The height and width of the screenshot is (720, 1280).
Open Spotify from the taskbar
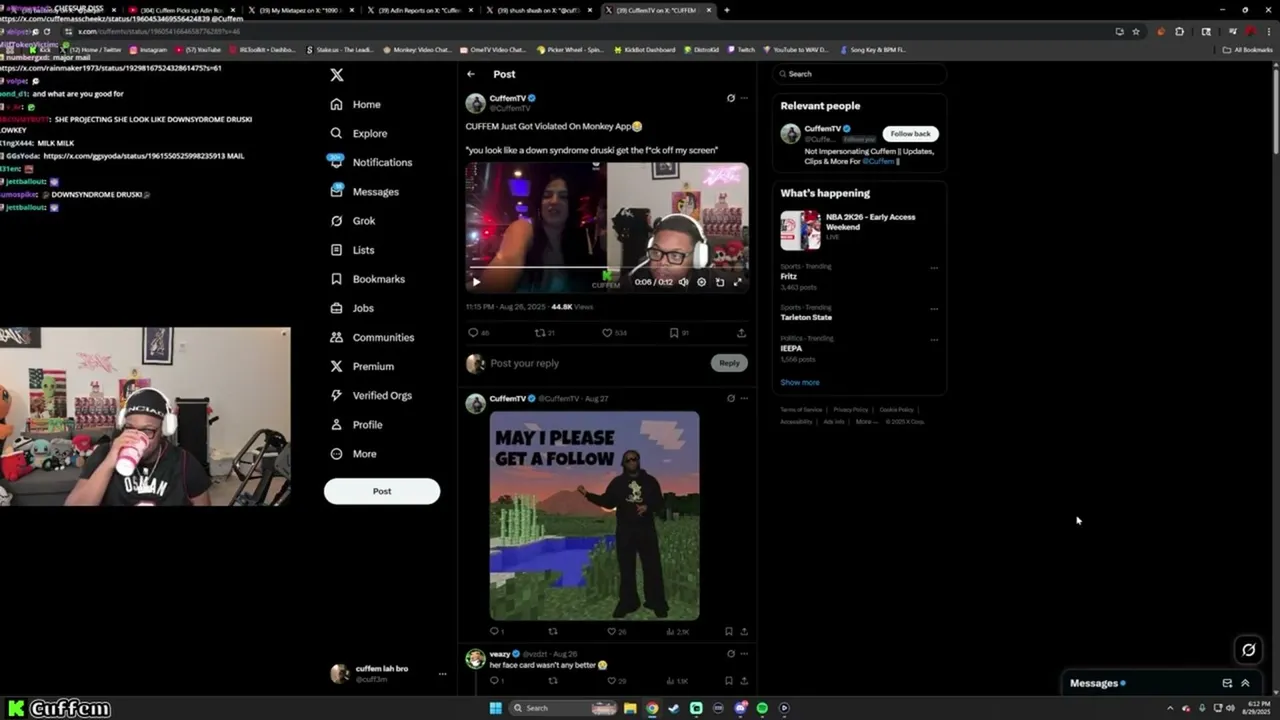click(762, 708)
